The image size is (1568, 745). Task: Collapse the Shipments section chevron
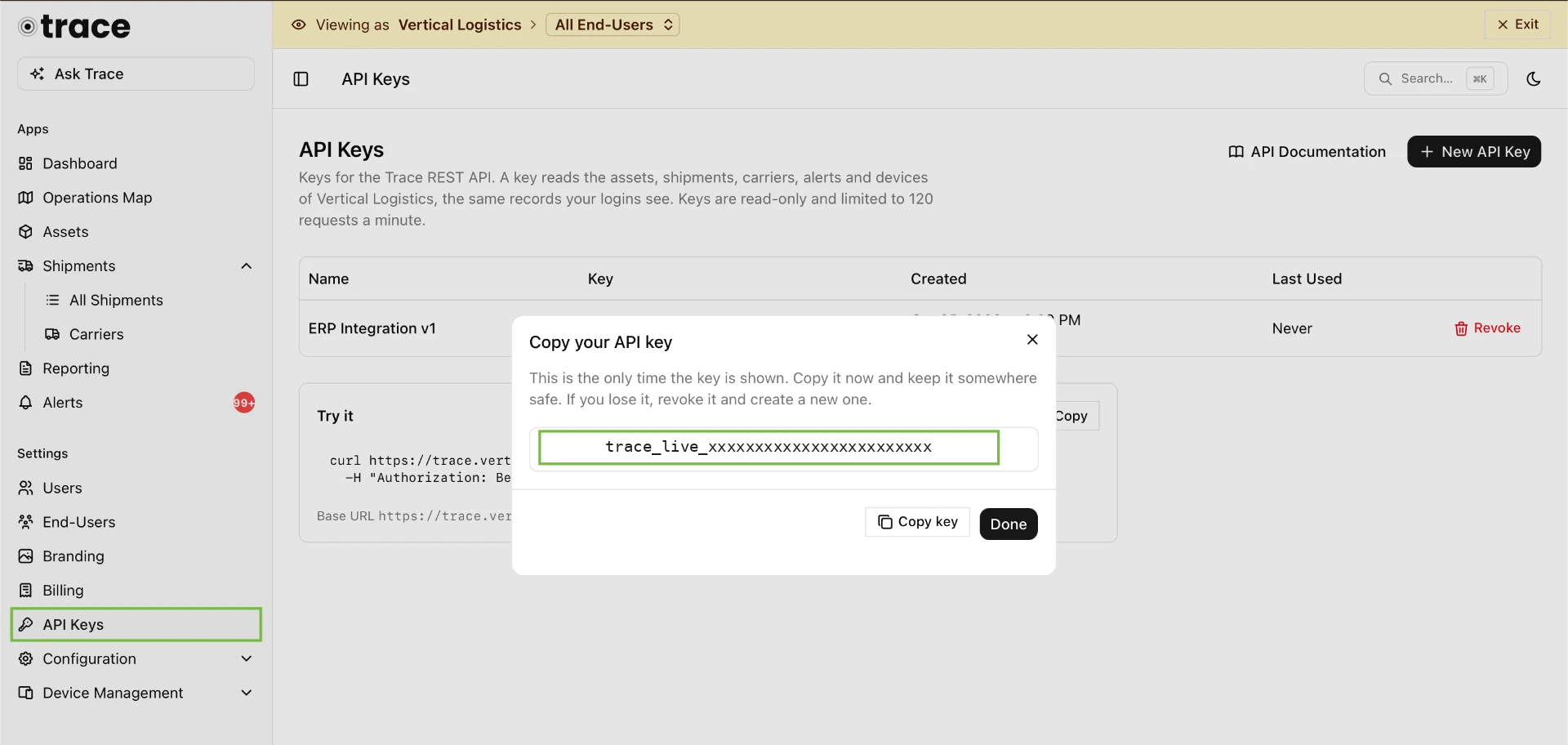247,266
